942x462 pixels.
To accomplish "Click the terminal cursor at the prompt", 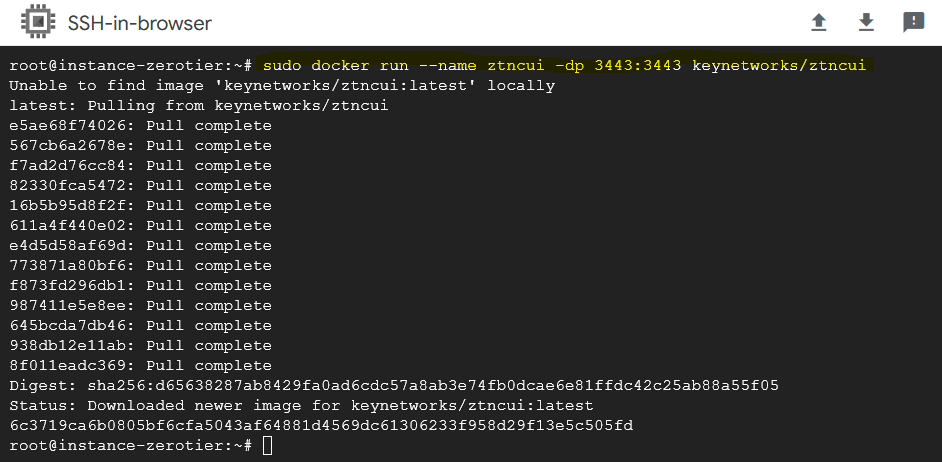I will coord(268,446).
